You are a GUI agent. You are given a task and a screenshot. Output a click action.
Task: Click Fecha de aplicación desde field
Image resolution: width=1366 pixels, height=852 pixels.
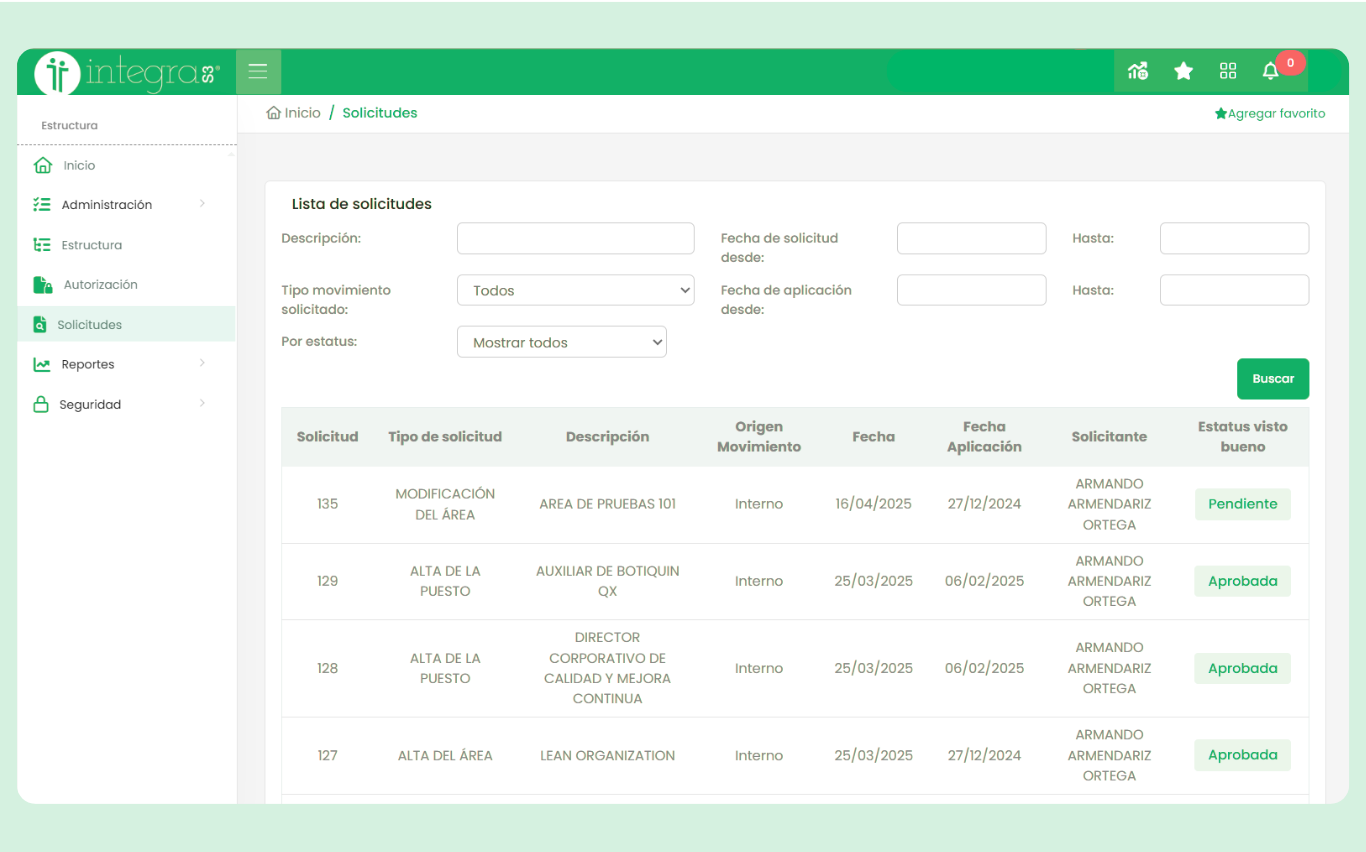(x=971, y=290)
